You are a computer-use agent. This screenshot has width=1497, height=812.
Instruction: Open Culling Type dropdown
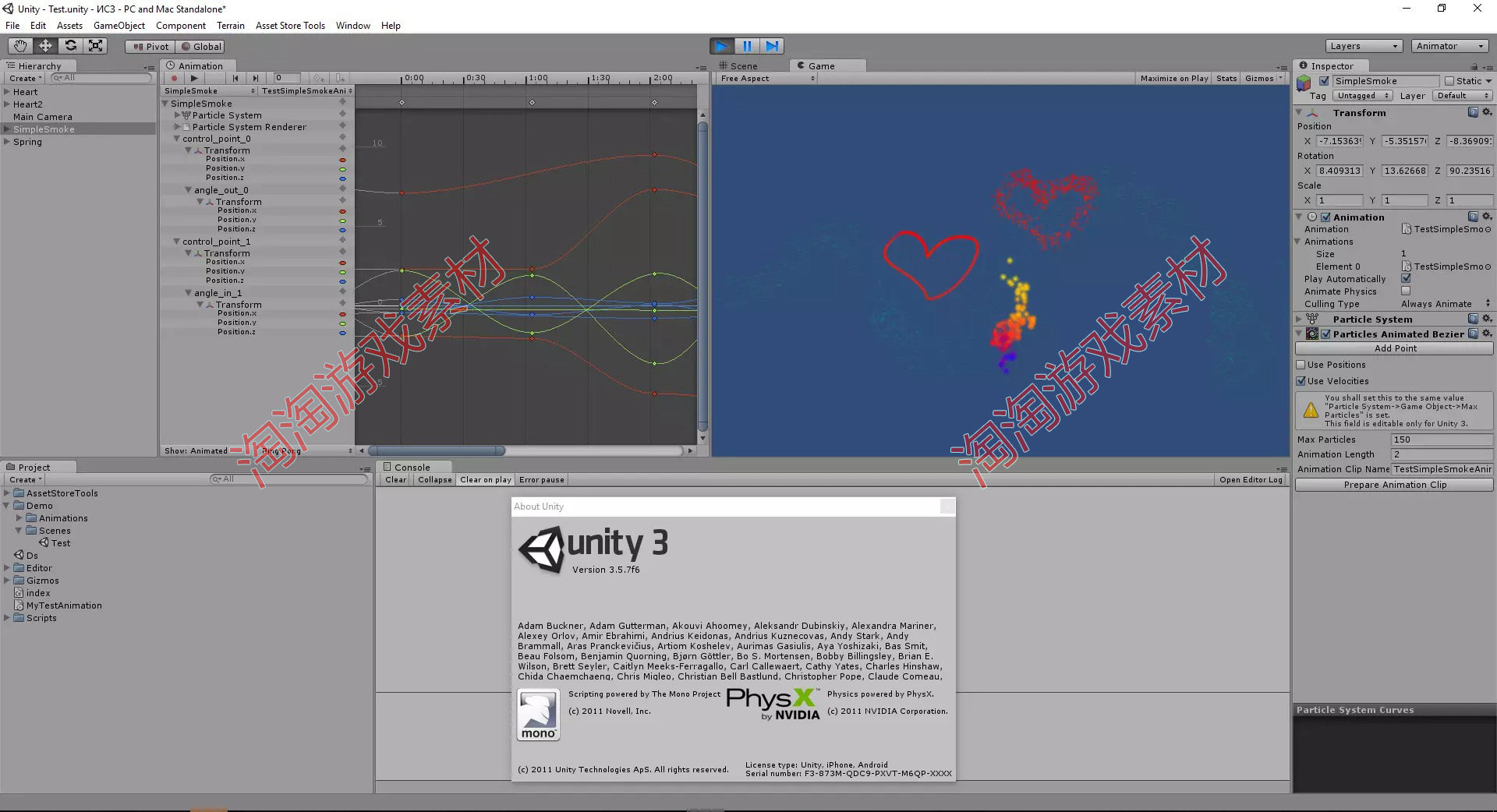tap(1446, 304)
